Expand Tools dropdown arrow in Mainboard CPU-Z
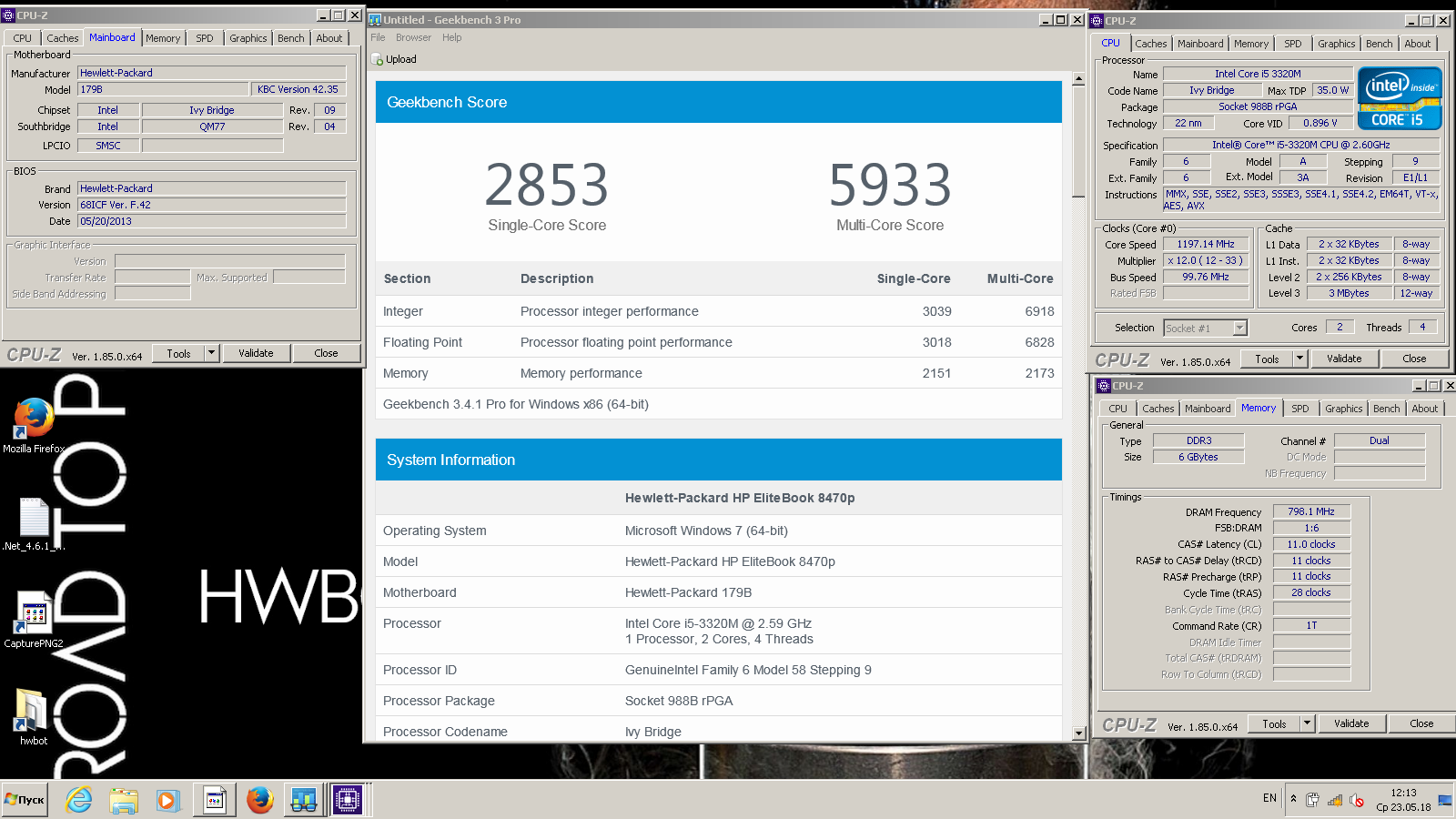Viewport: 1456px width, 819px height. click(x=212, y=353)
